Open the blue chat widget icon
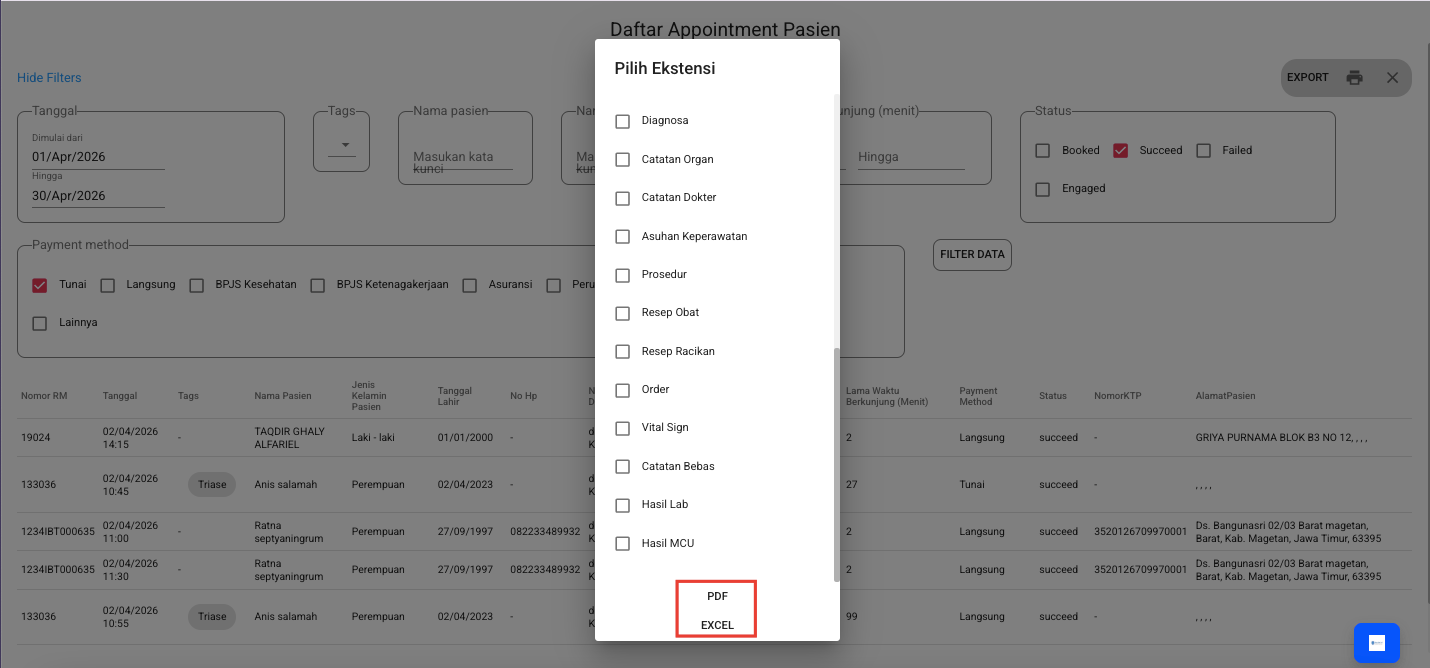The height and width of the screenshot is (668, 1430). coord(1376,643)
